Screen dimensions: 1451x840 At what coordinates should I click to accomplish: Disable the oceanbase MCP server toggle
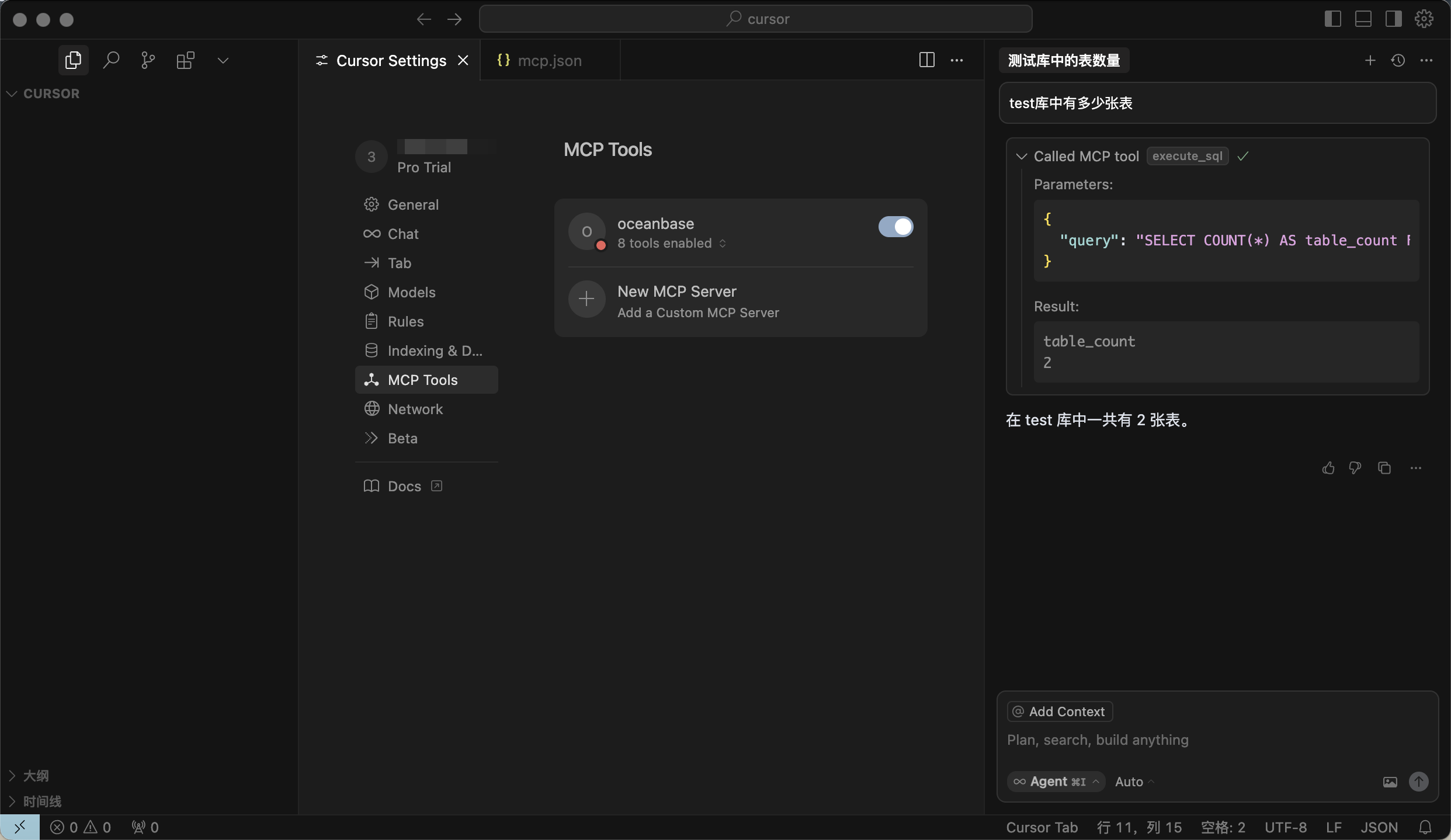click(895, 227)
